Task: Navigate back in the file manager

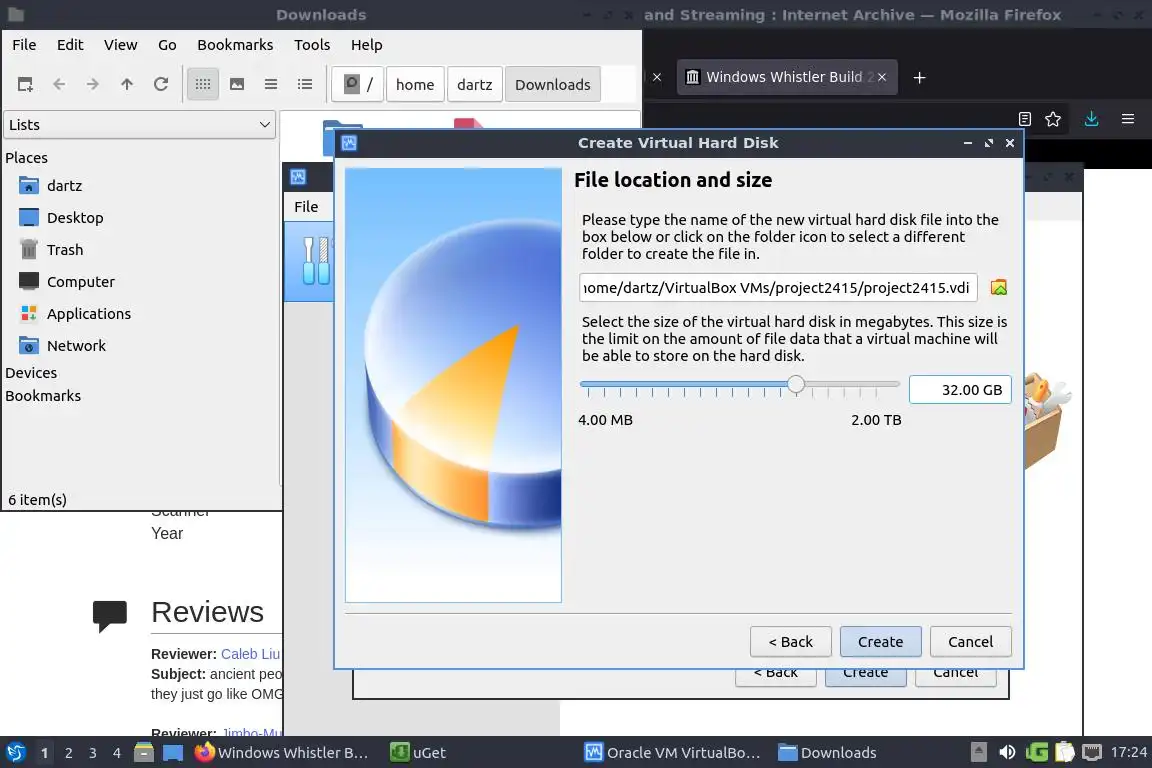Action: (x=59, y=85)
